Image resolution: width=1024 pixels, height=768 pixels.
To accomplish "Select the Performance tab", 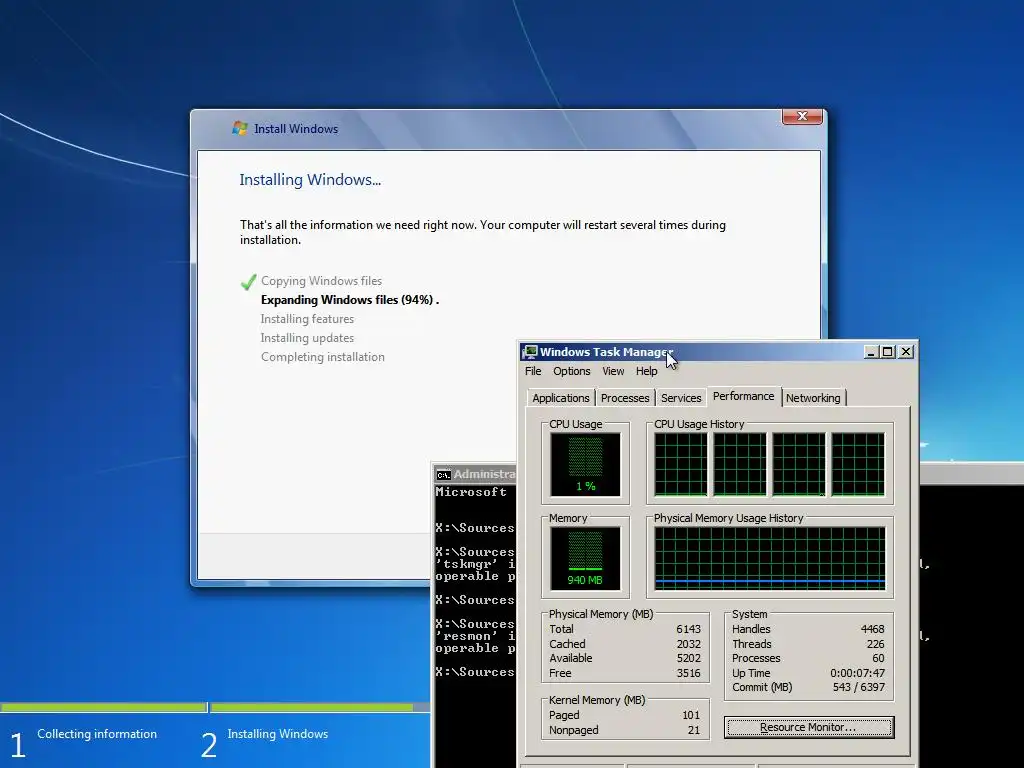I will pos(743,396).
